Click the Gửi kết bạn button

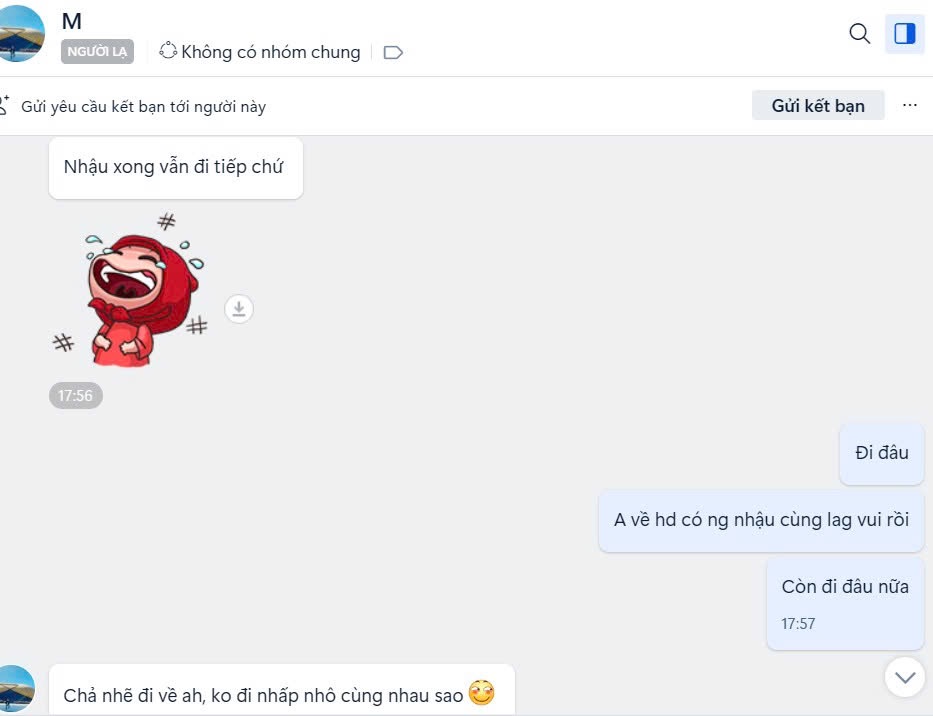[818, 105]
